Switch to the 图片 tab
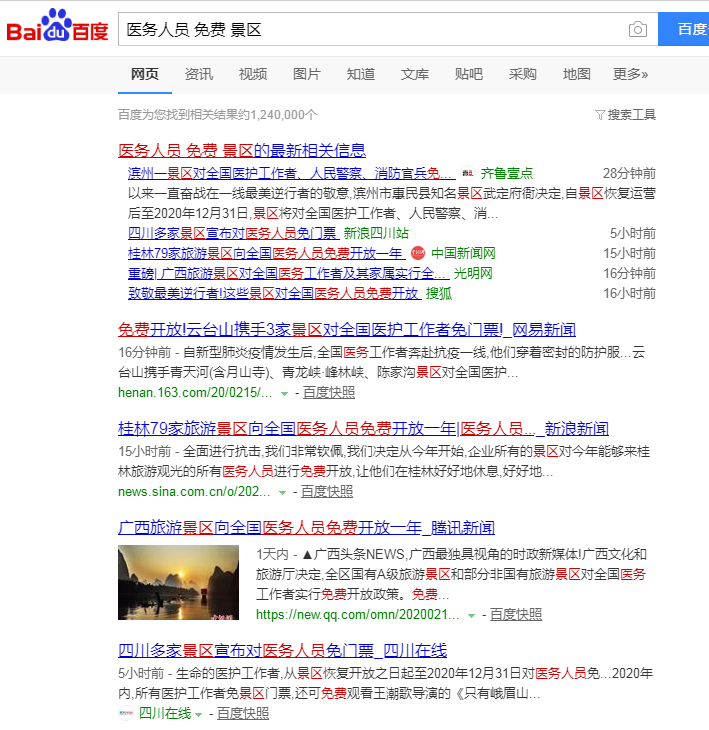This screenshot has height=730, width=709. tap(307, 74)
